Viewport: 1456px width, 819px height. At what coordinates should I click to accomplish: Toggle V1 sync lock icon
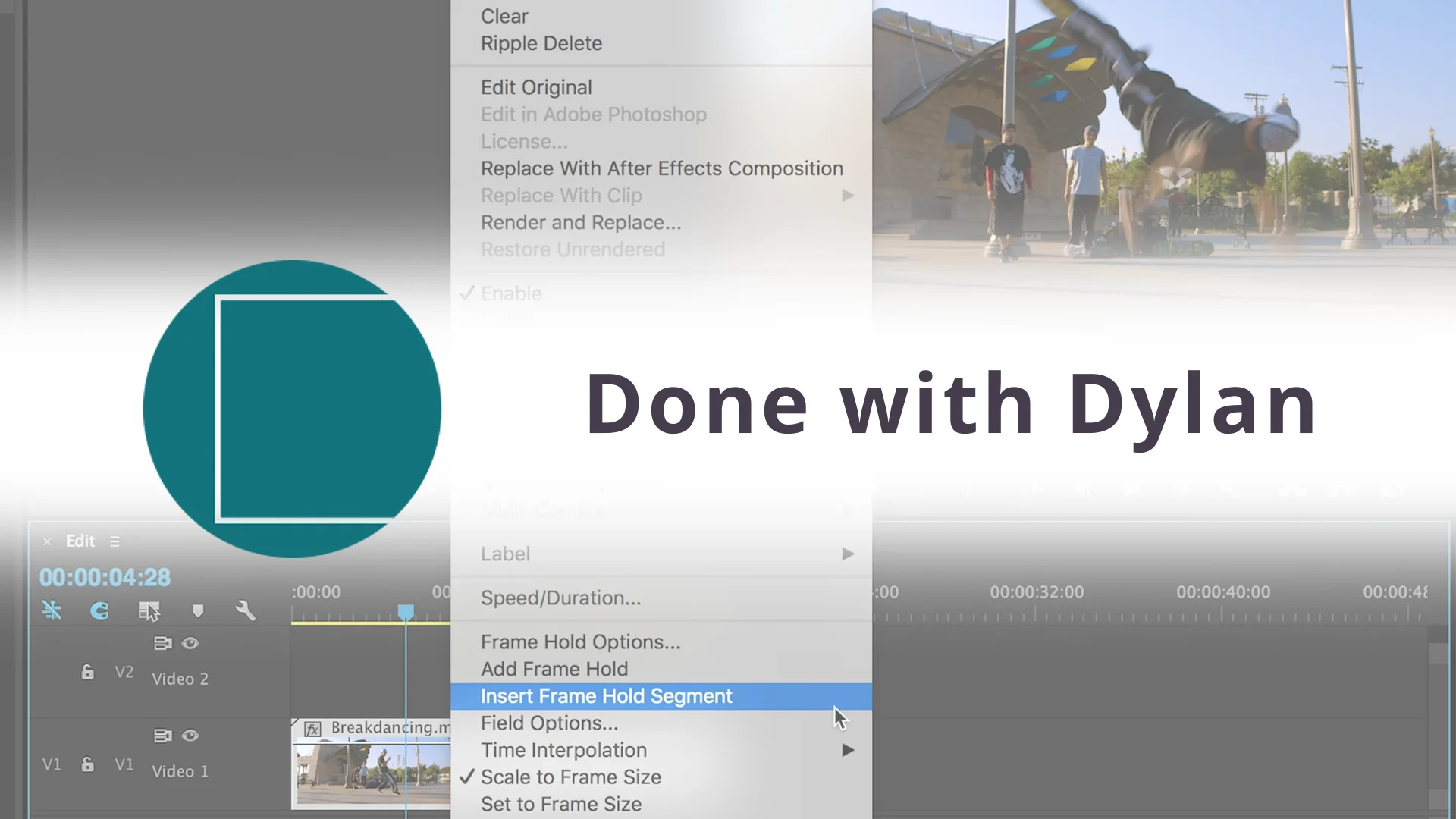162,736
